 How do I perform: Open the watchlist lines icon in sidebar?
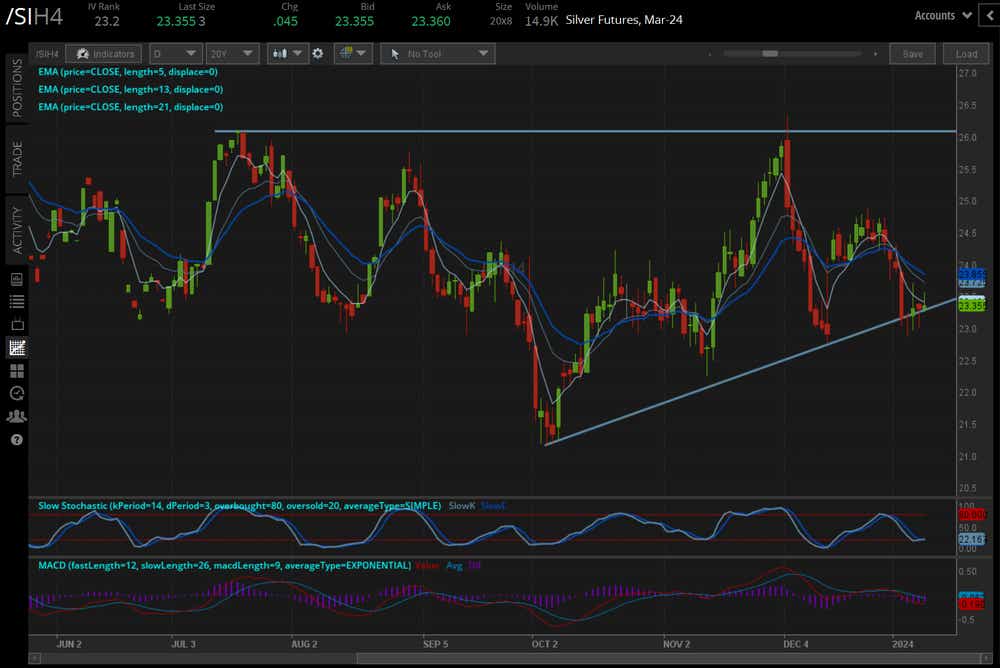[x=17, y=301]
